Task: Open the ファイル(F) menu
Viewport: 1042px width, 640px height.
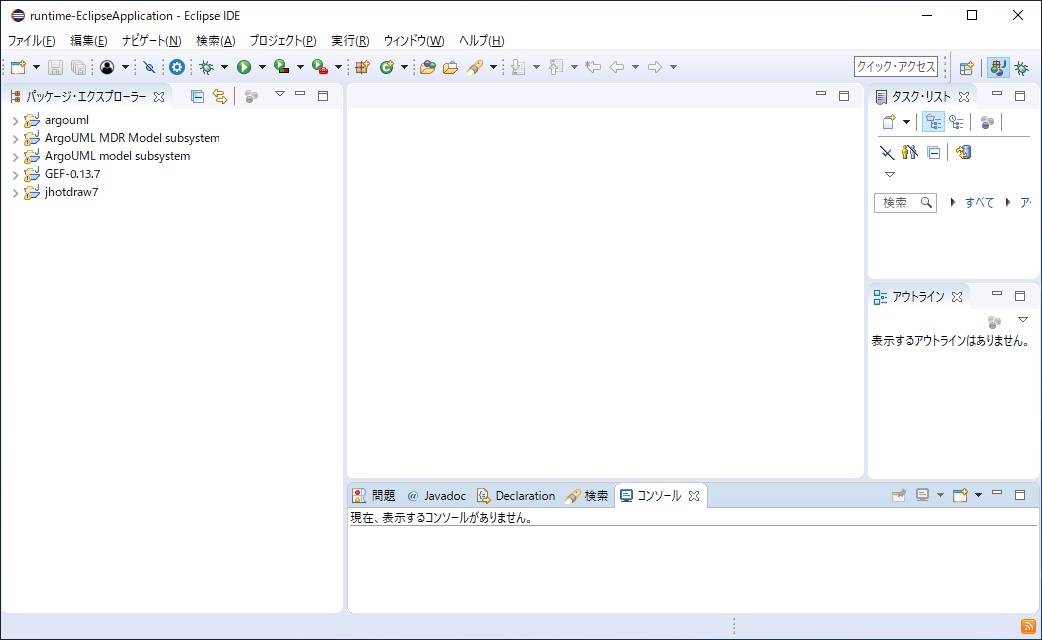Action: tap(31, 41)
